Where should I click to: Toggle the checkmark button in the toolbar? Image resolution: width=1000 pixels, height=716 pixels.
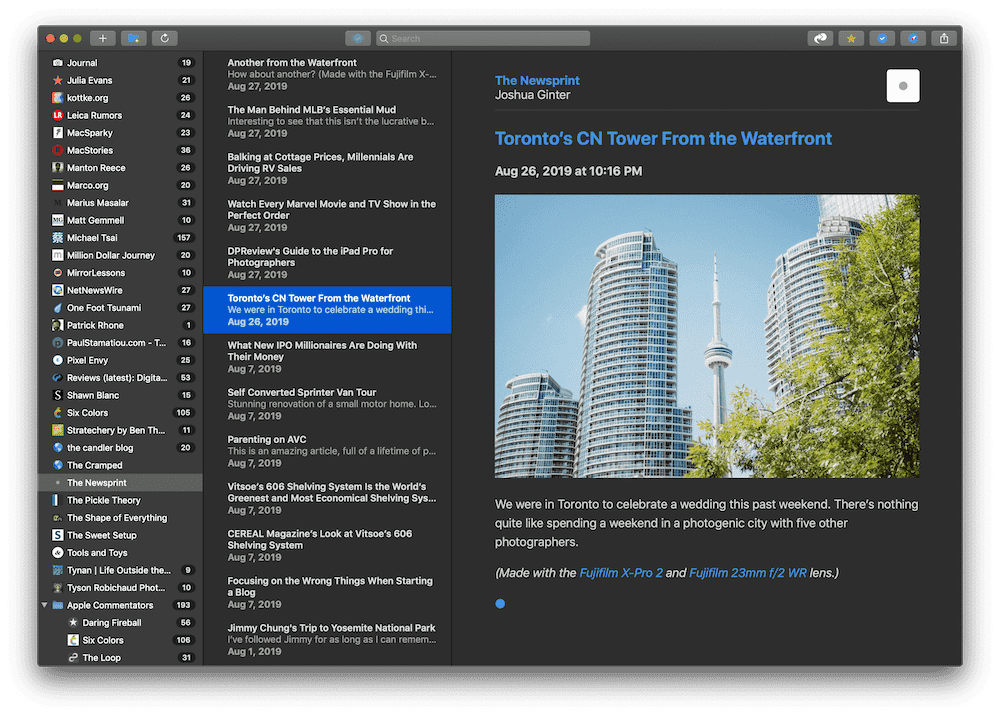882,38
